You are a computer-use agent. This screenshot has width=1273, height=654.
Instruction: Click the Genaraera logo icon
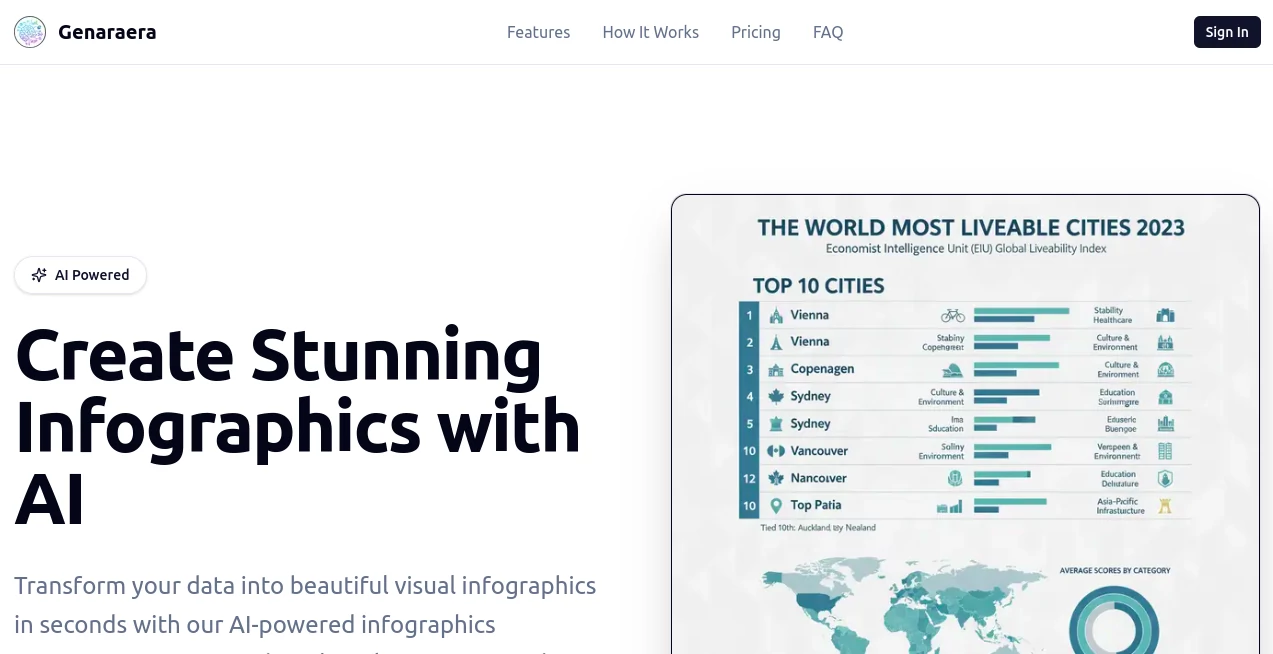click(x=30, y=32)
